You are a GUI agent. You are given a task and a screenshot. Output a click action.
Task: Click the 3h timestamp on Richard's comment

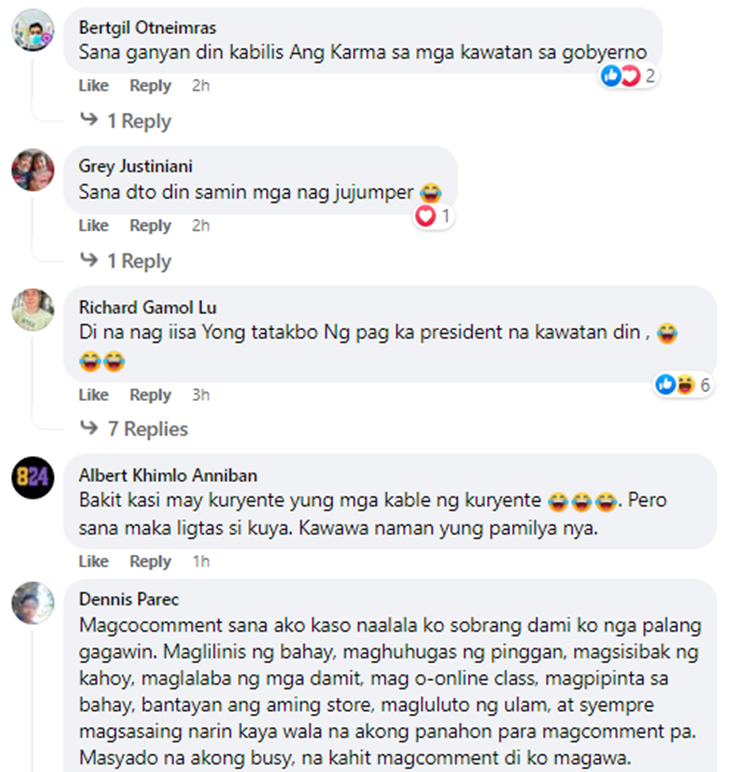[201, 395]
